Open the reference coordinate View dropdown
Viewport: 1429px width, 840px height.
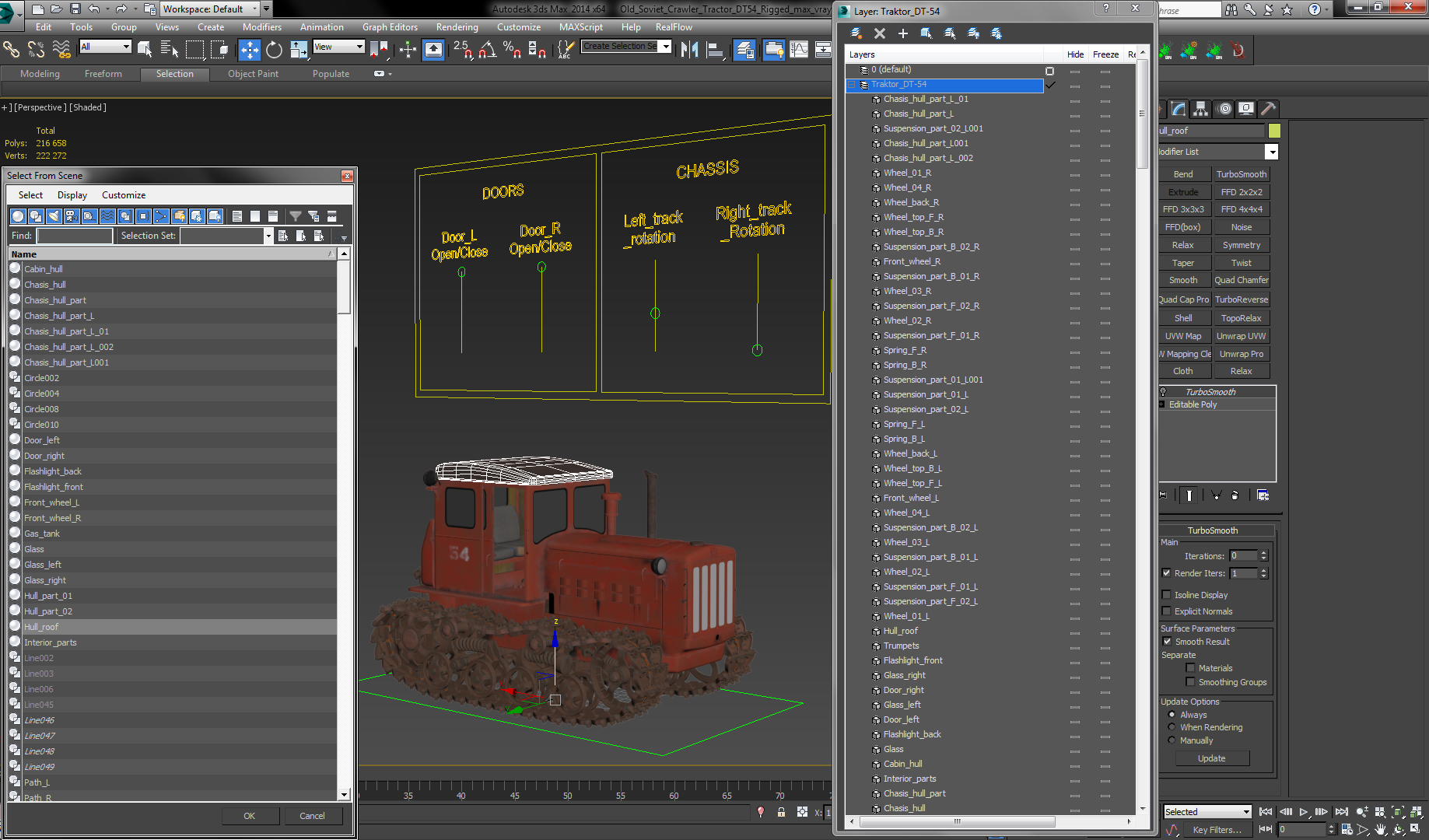[x=338, y=47]
